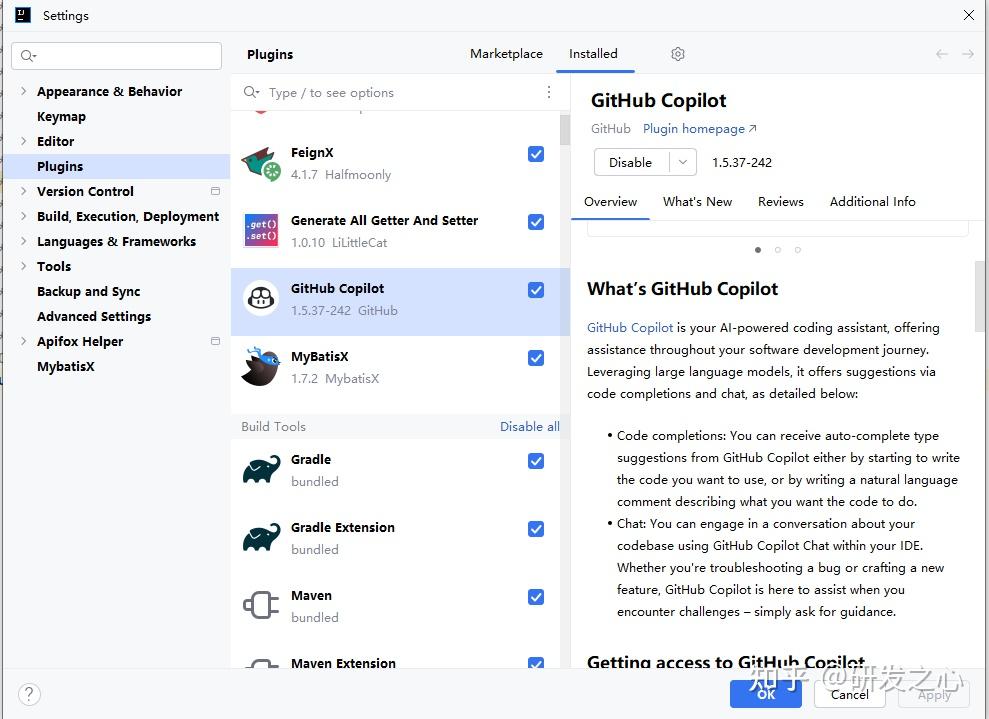Click the Generate All Getter And Setter icon
The width and height of the screenshot is (989, 719).
(262, 231)
